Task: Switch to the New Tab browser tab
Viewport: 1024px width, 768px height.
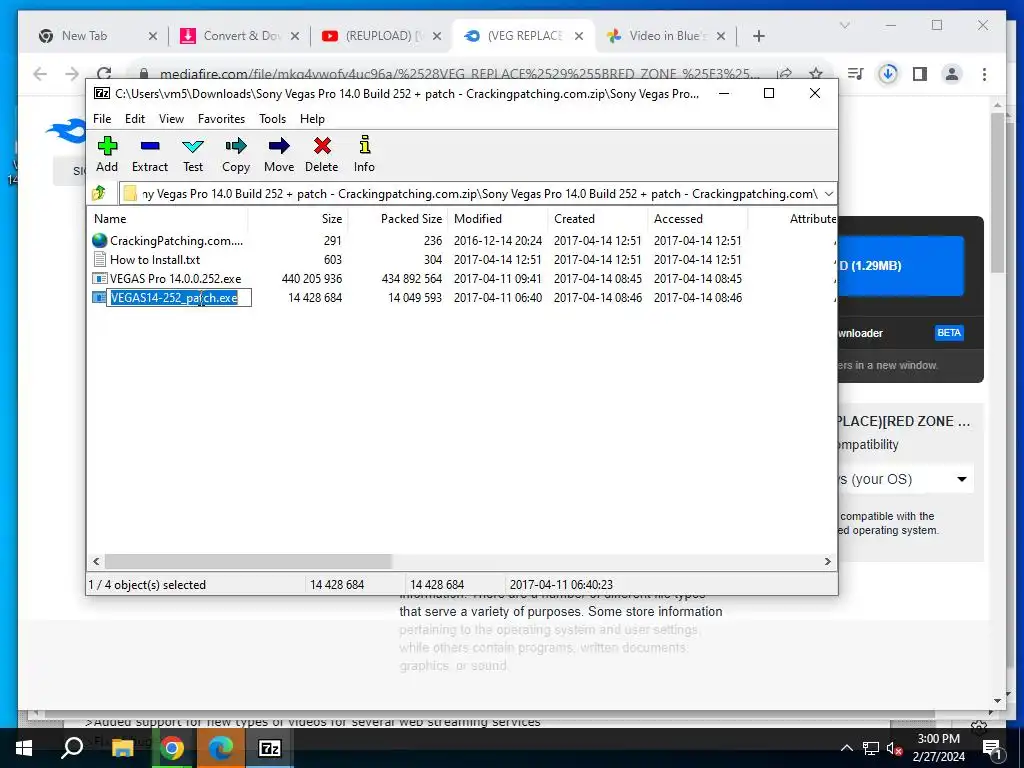Action: [x=84, y=36]
